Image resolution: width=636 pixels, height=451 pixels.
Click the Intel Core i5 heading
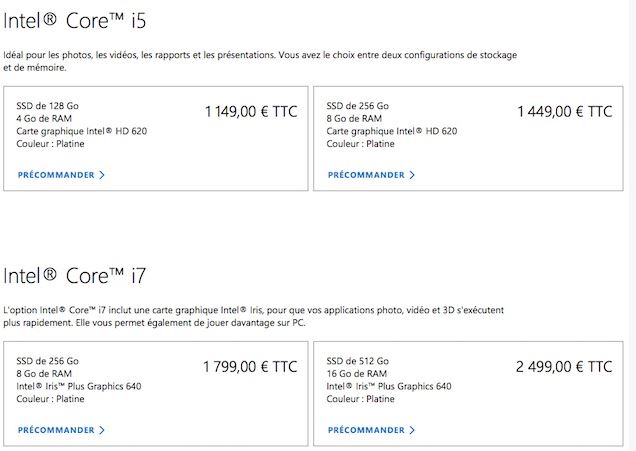click(83, 19)
